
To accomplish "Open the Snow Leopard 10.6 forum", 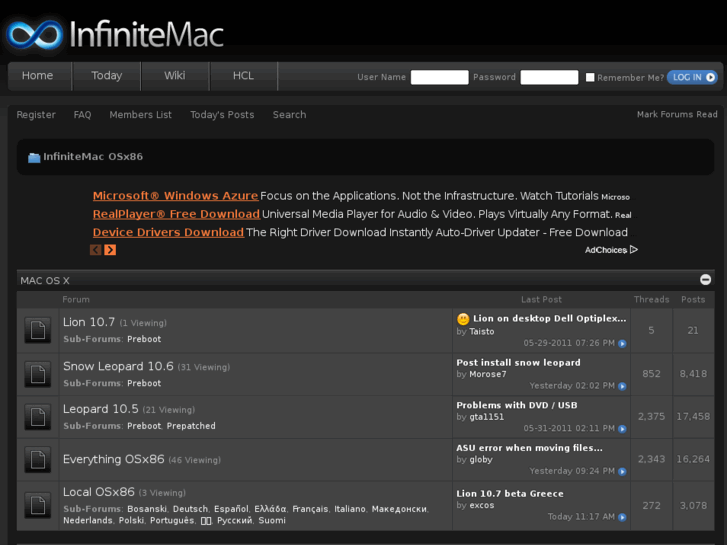I will click(x=118, y=366).
